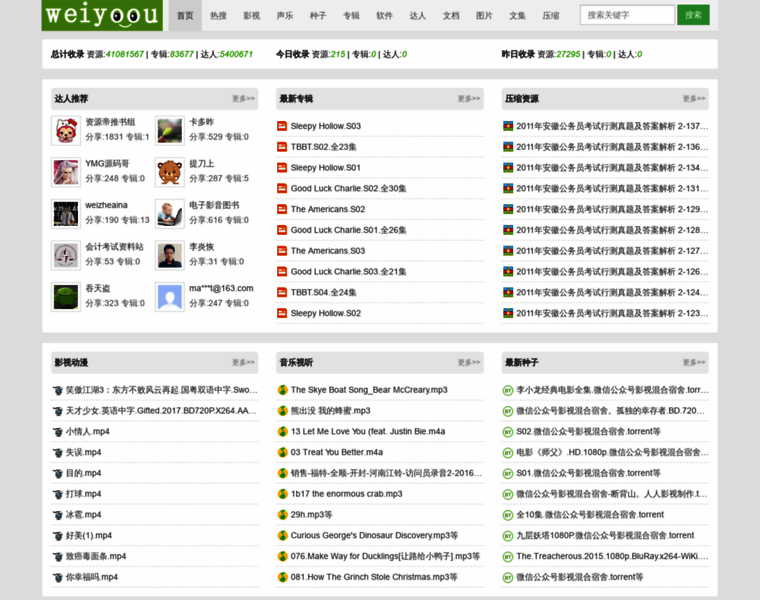760x600 pixels.
Task: Open 电子影音图书 user link
Action: coord(214,205)
